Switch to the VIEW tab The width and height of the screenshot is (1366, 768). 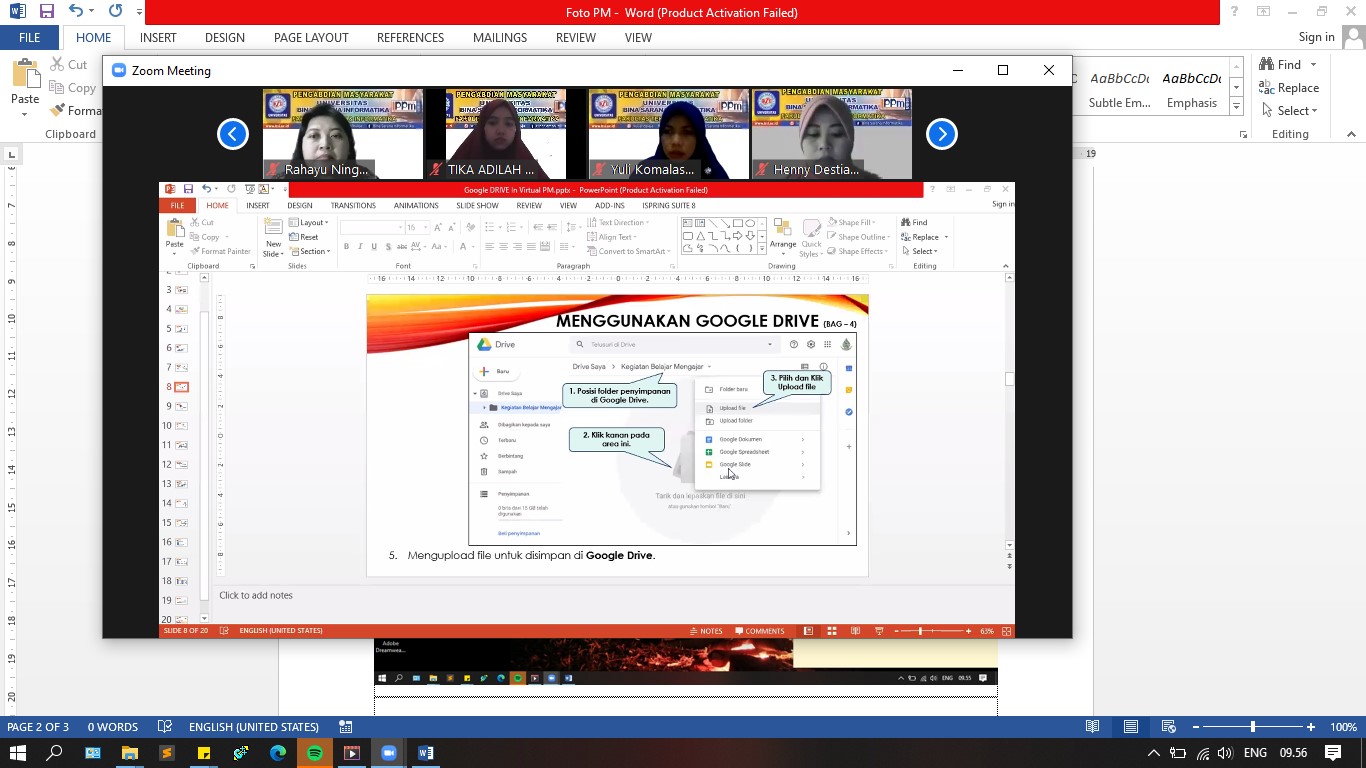coord(638,37)
